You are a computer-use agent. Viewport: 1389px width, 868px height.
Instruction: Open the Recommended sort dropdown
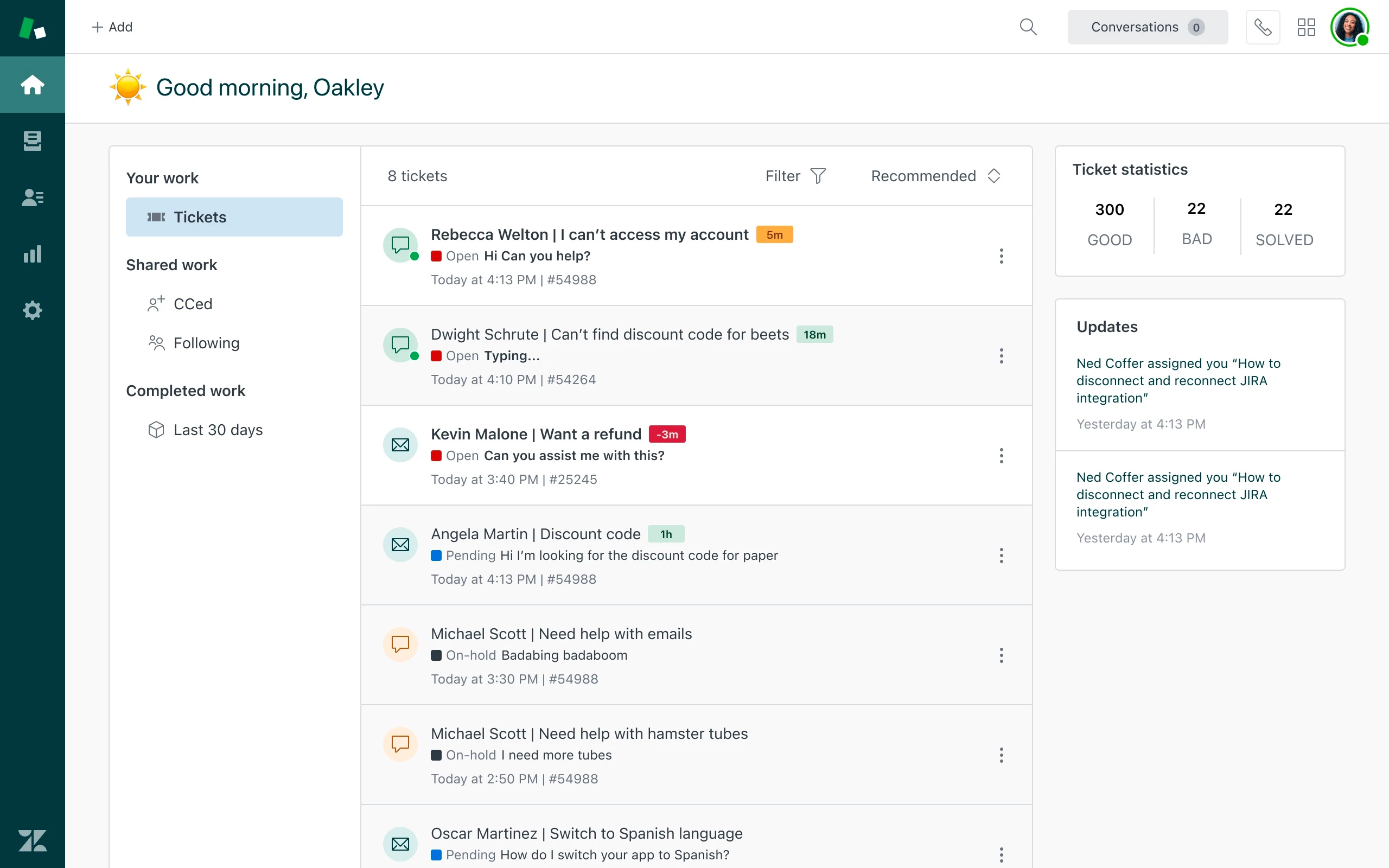(935, 176)
